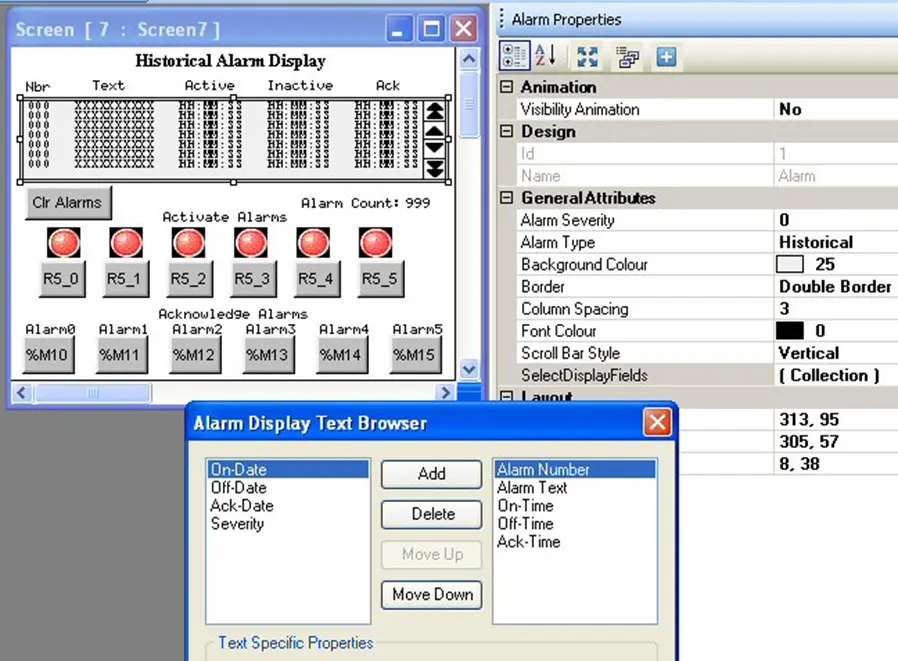The width and height of the screenshot is (898, 661).
Task: Click red indicator lamp above R5_4
Action: [313, 242]
